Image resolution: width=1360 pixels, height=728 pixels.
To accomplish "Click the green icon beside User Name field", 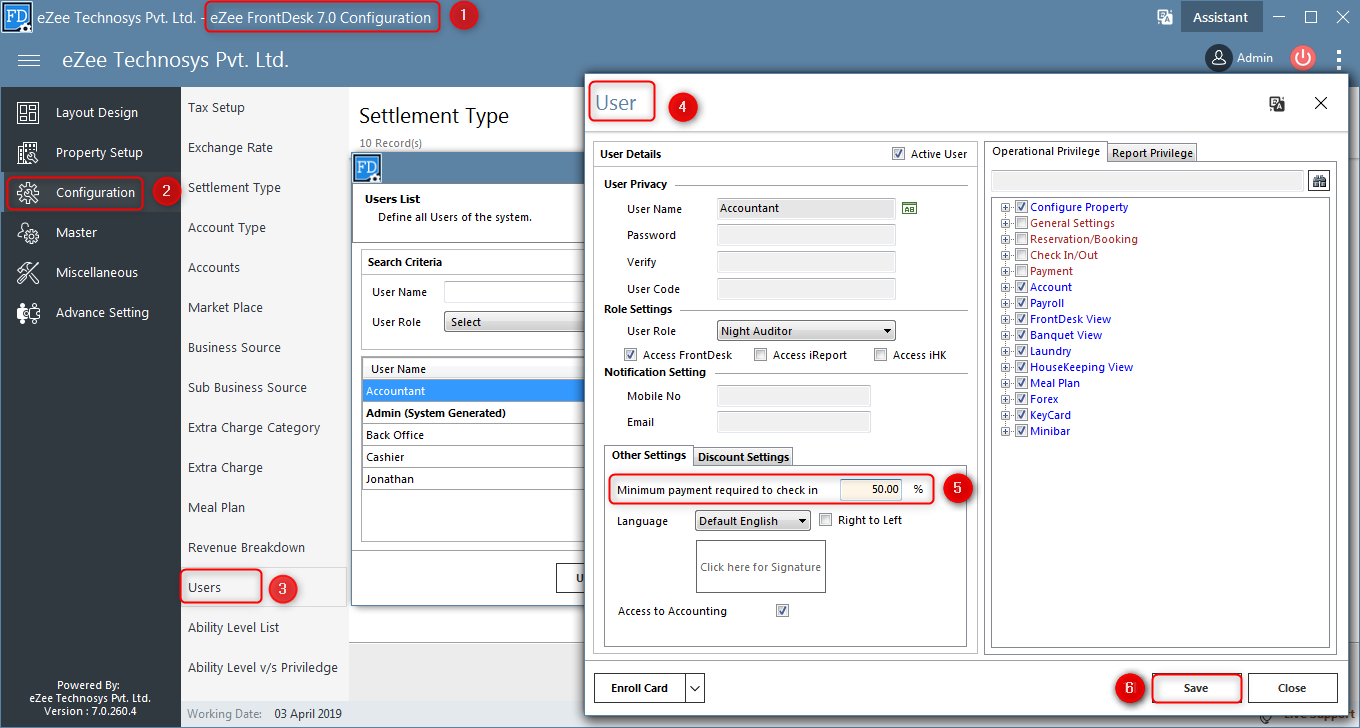I will click(909, 208).
